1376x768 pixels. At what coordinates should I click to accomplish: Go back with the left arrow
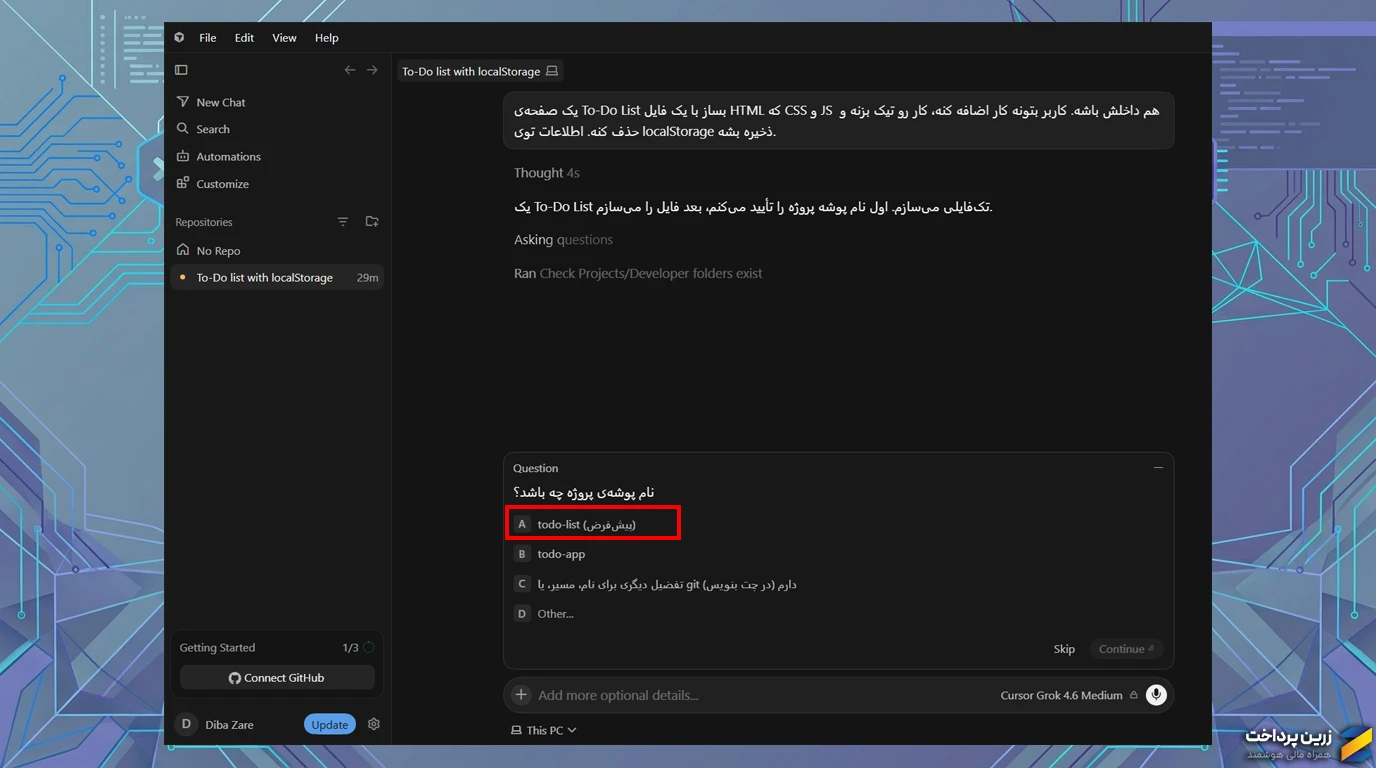point(350,70)
